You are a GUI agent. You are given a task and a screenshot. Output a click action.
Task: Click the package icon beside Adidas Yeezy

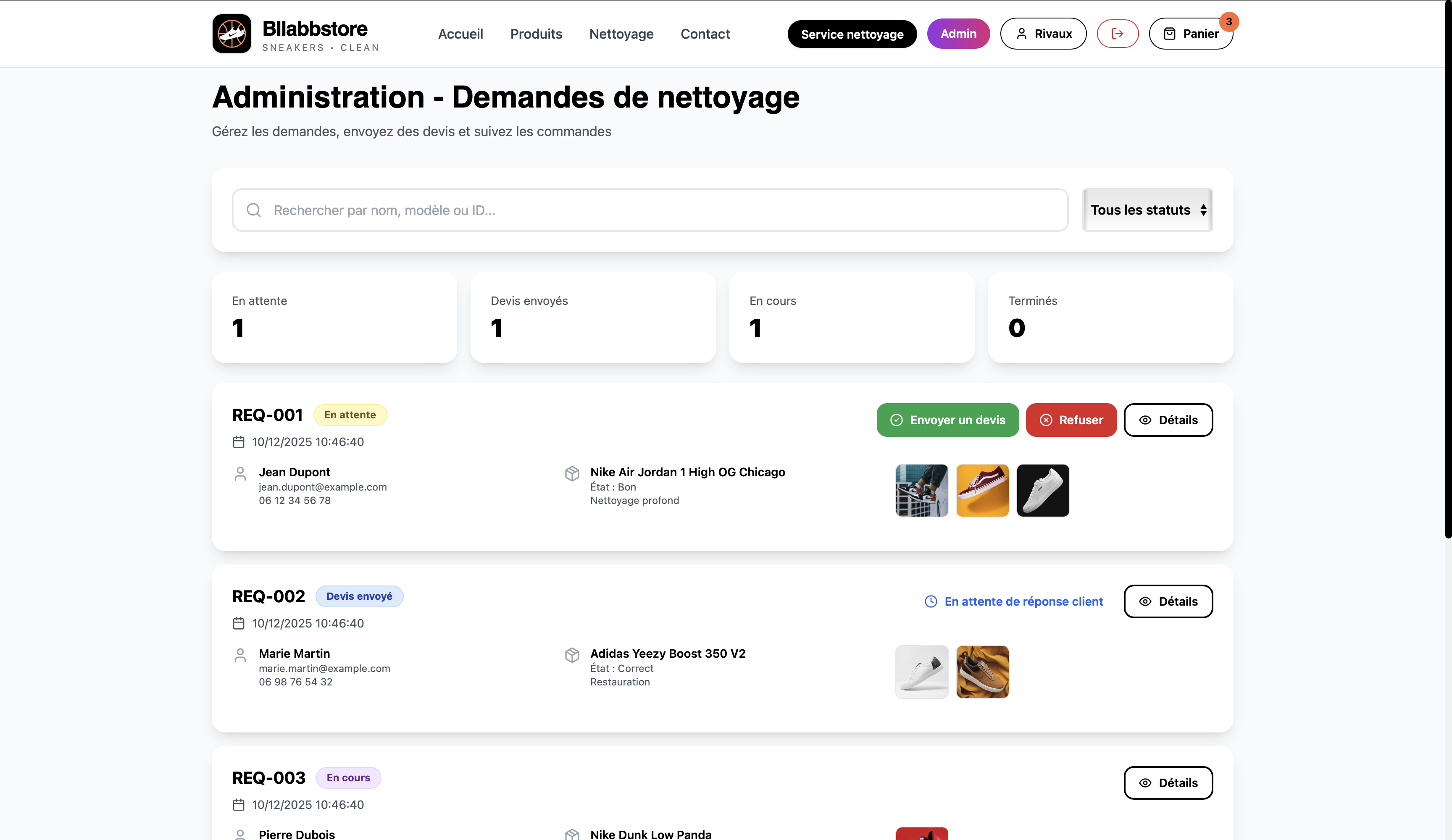click(x=571, y=654)
